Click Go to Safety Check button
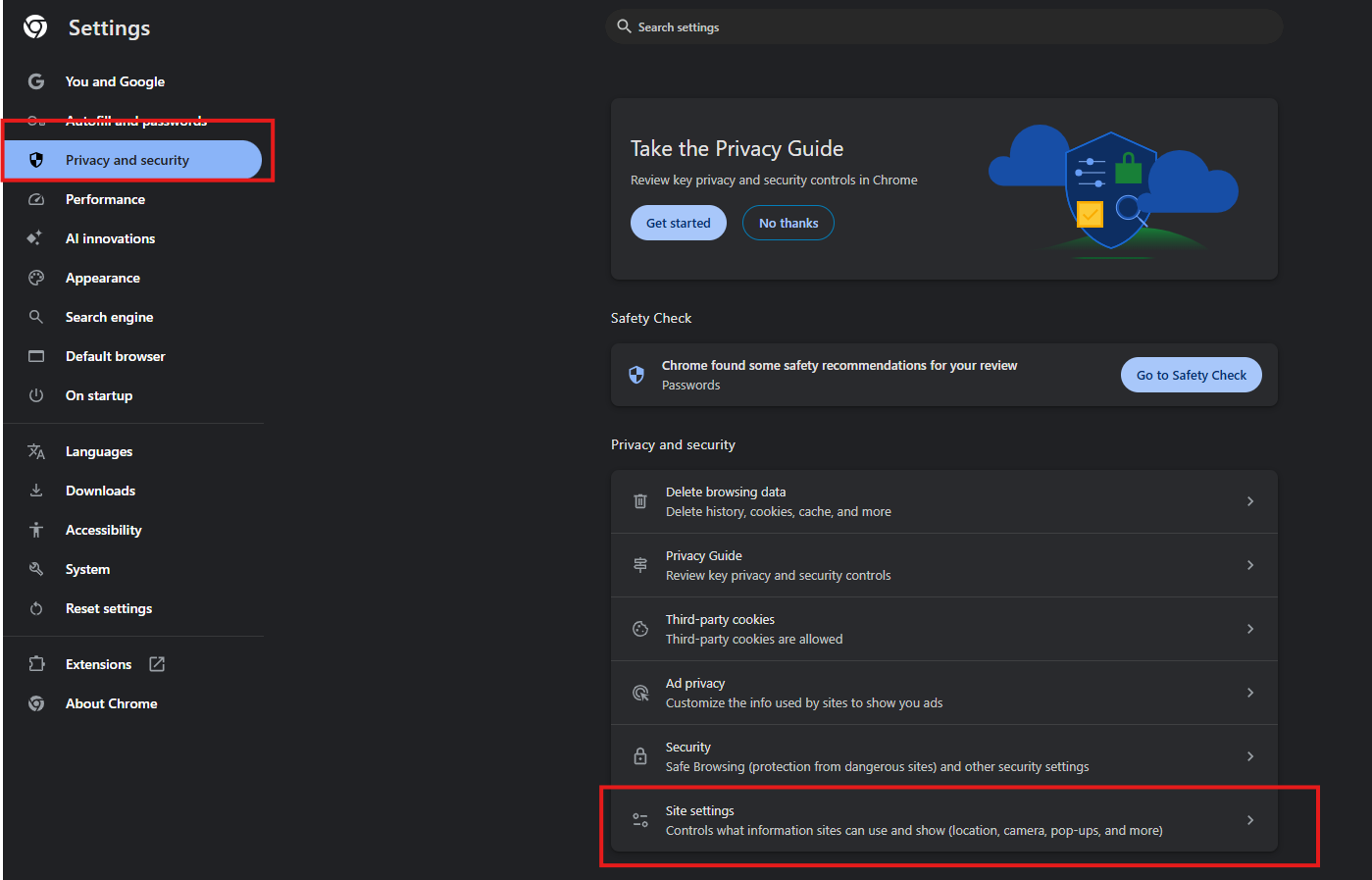The height and width of the screenshot is (880, 1372). point(1192,375)
